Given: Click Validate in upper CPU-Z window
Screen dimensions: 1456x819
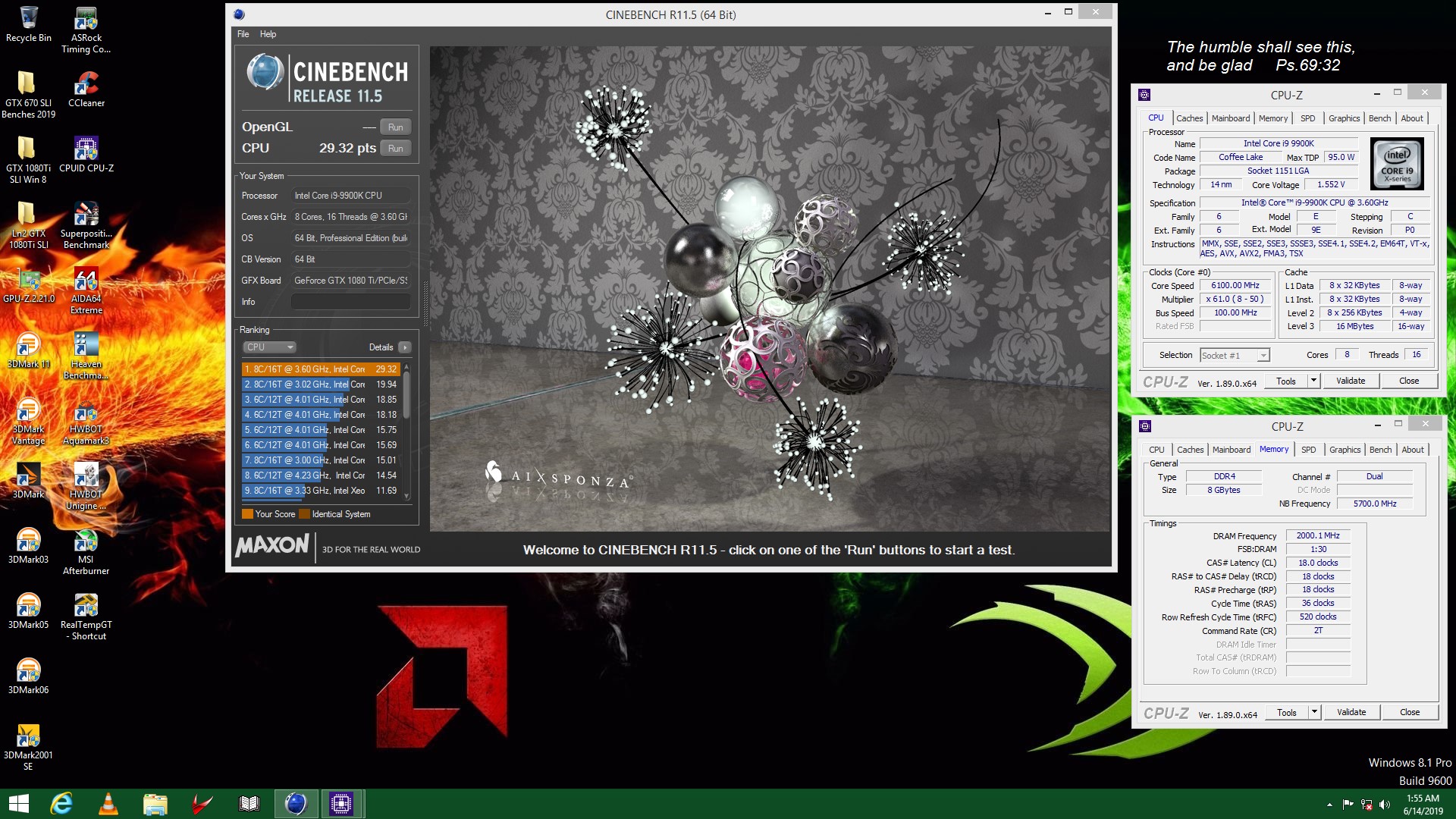Looking at the screenshot, I should coord(1350,381).
